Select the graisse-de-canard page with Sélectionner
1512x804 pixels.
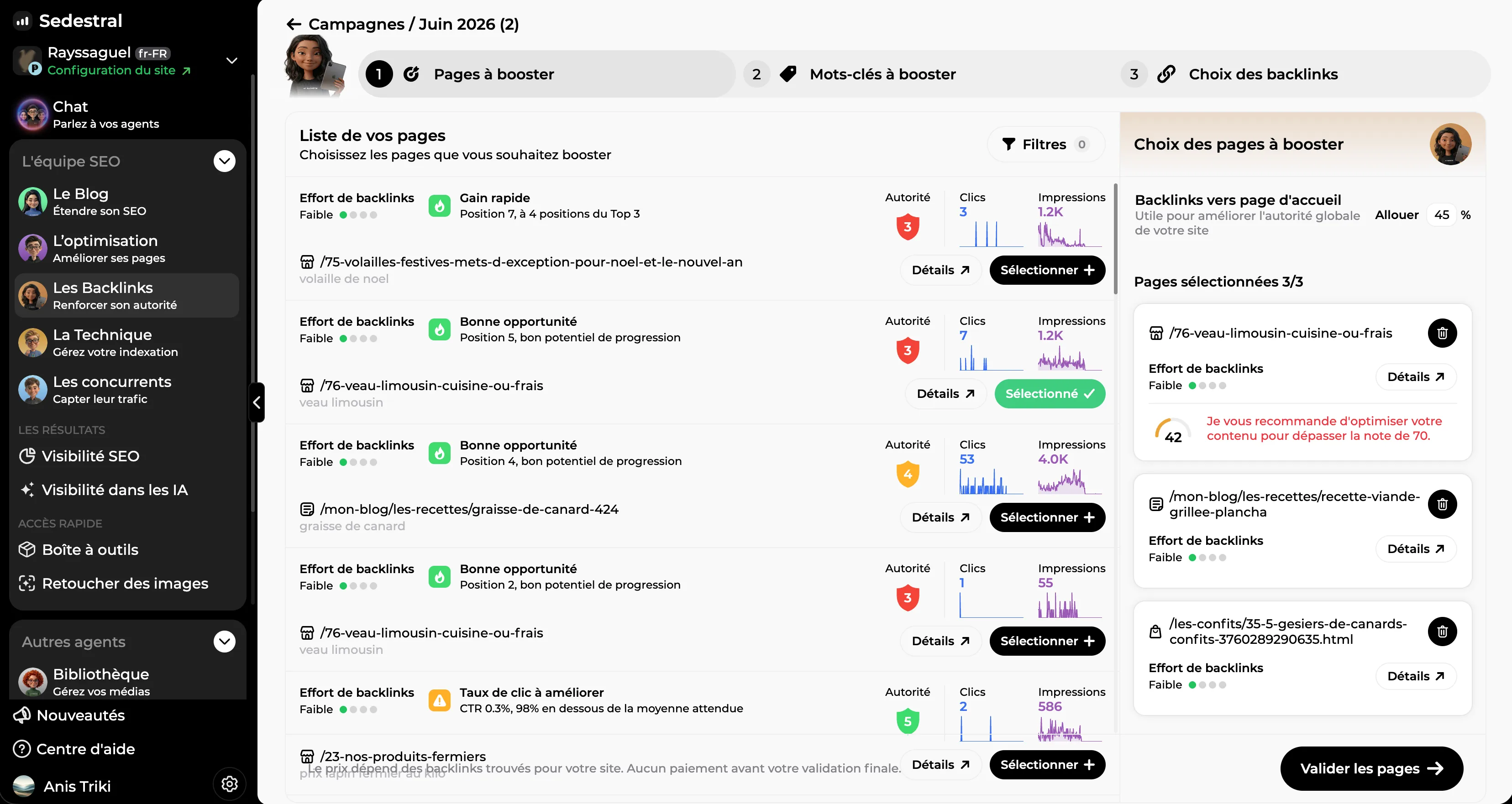1047,517
